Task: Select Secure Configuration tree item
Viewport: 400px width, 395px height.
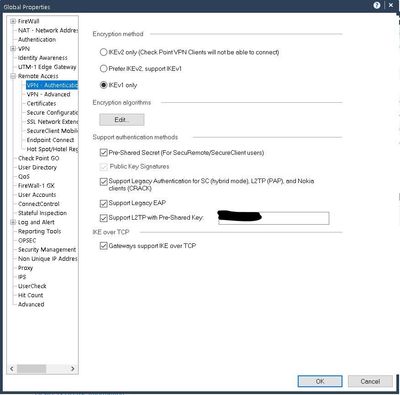Action: (52, 113)
